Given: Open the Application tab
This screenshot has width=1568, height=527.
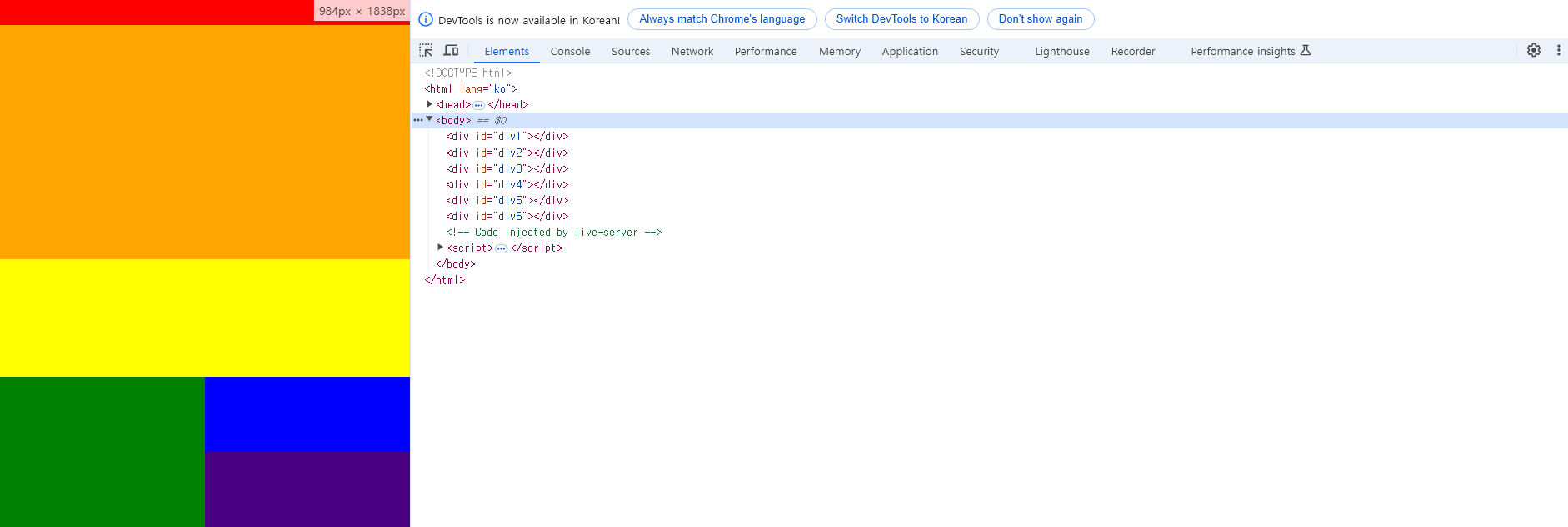Looking at the screenshot, I should coord(910,51).
